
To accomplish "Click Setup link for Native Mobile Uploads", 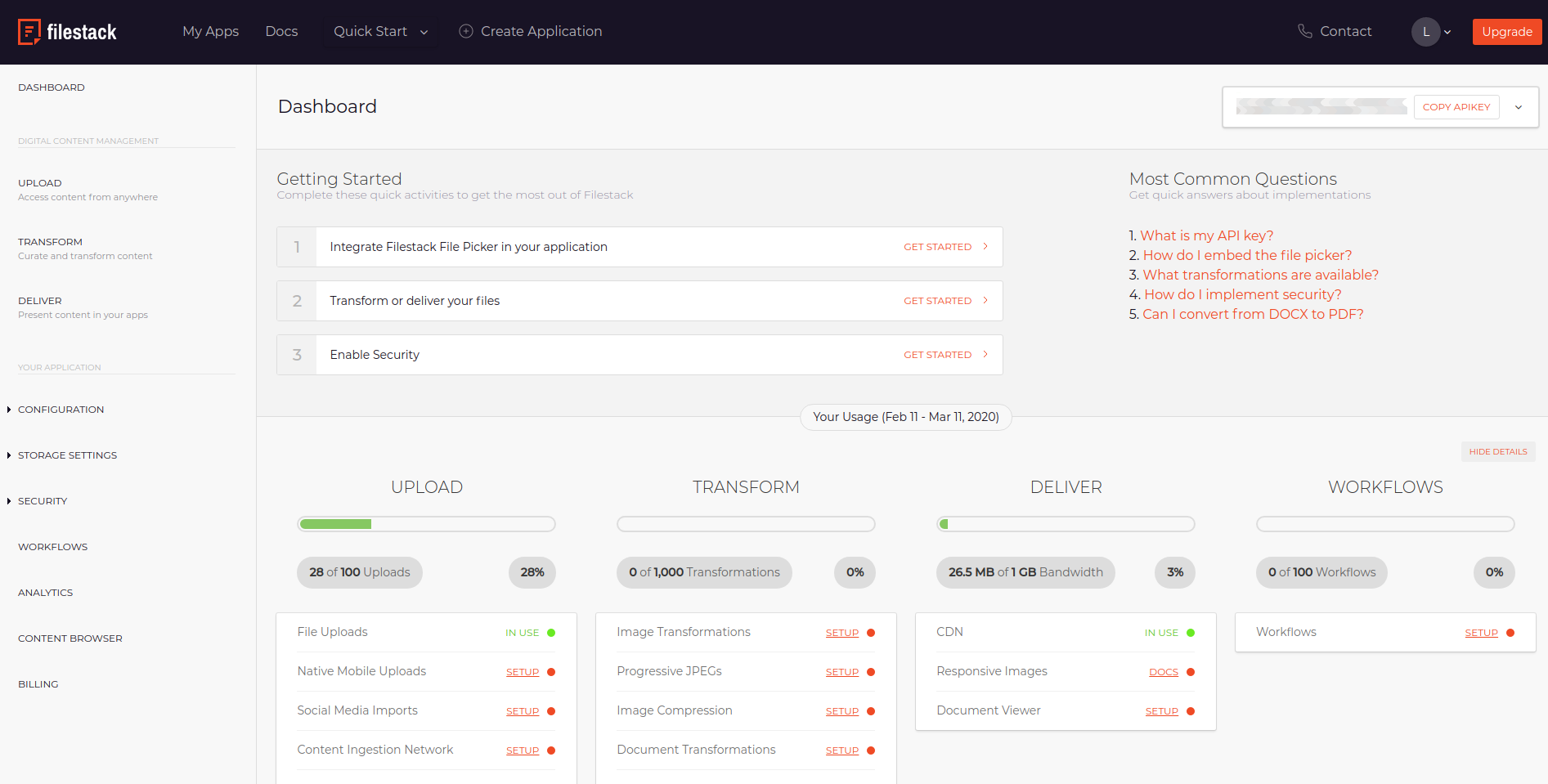I will point(523,672).
